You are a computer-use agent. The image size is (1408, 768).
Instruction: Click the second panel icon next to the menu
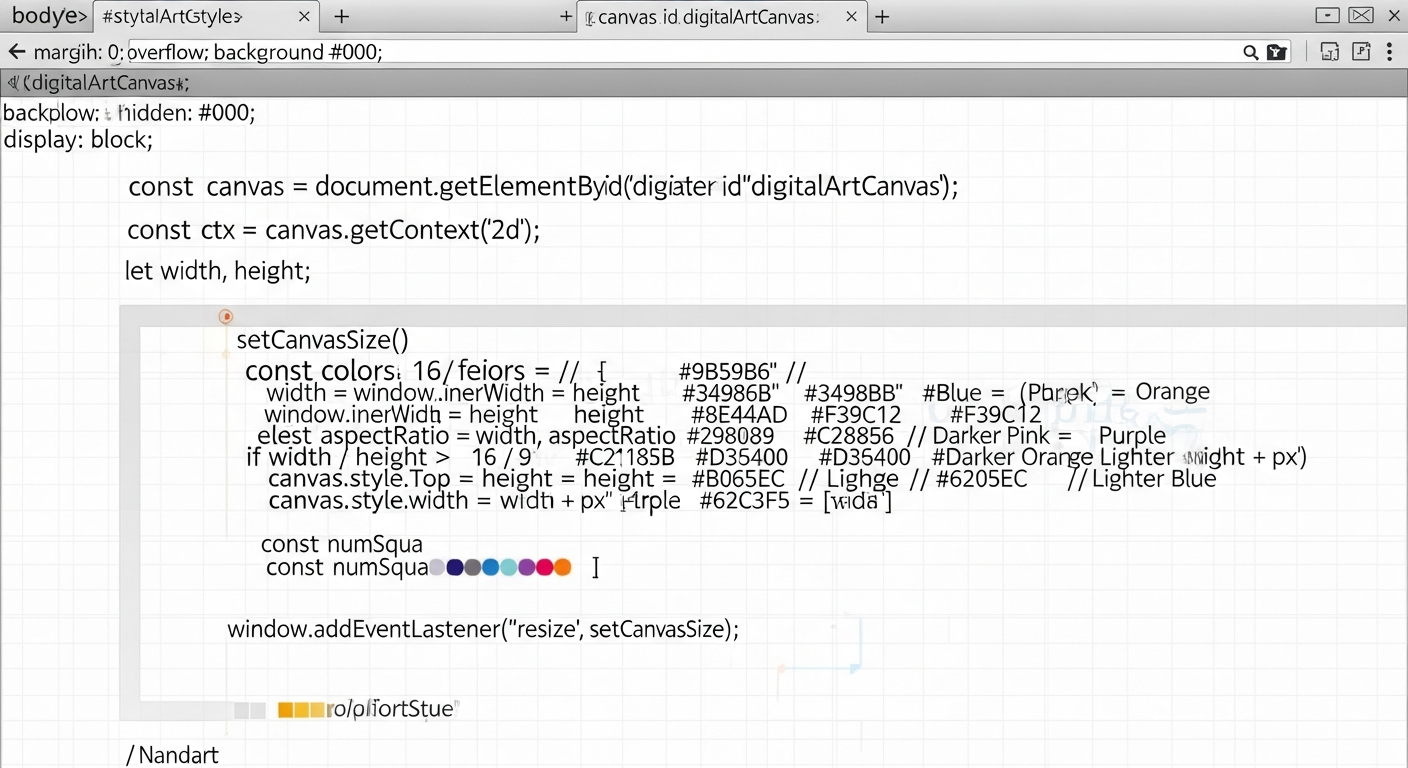1360,52
